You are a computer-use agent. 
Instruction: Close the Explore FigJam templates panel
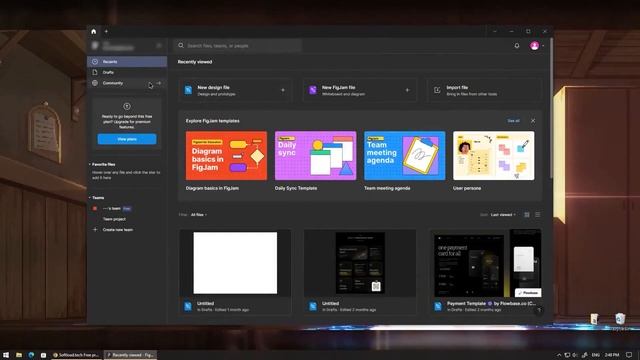click(533, 121)
